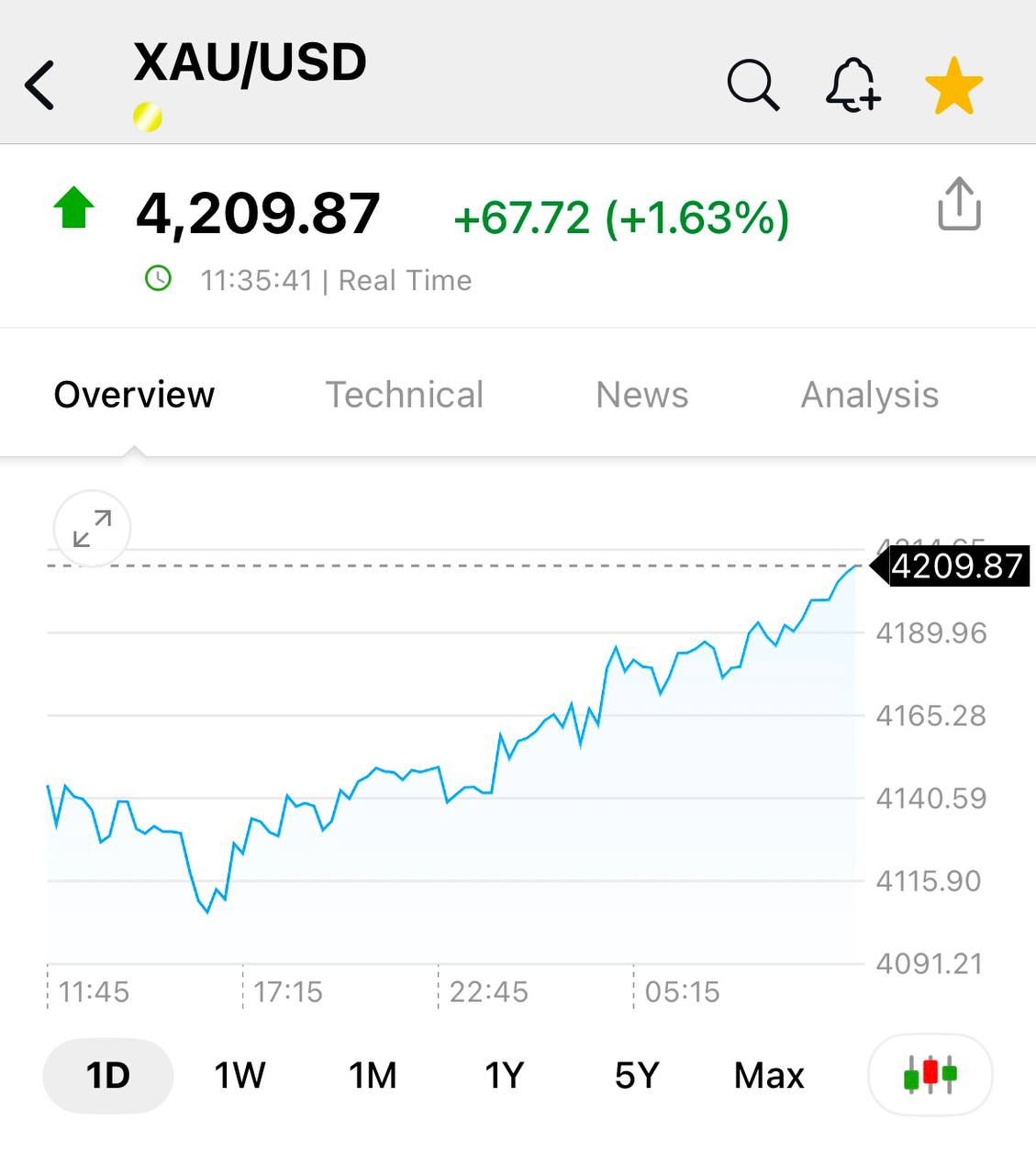Image resolution: width=1036 pixels, height=1175 pixels.
Task: Tap the green up arrow indicator
Action: 74,207
